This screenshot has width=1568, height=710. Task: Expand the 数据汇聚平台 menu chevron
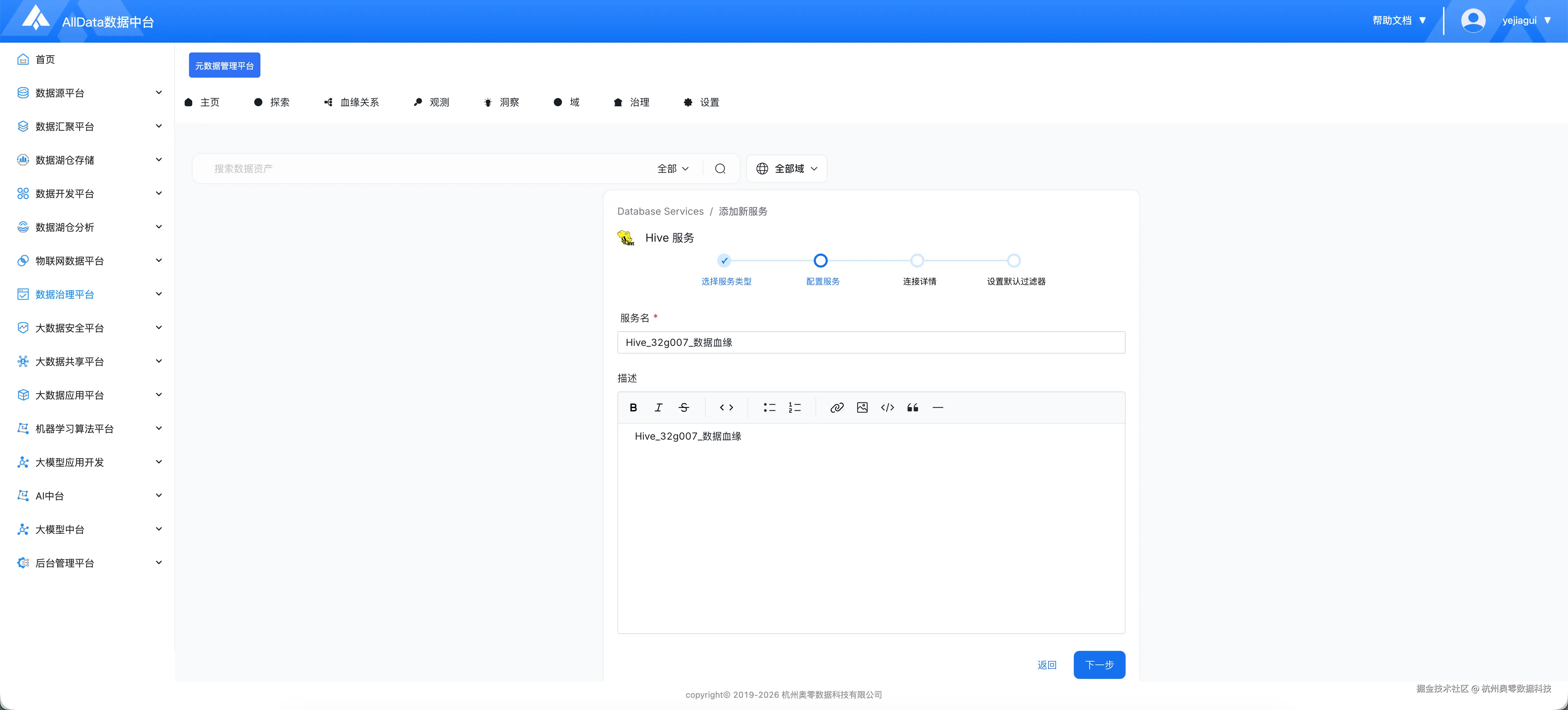[x=159, y=126]
